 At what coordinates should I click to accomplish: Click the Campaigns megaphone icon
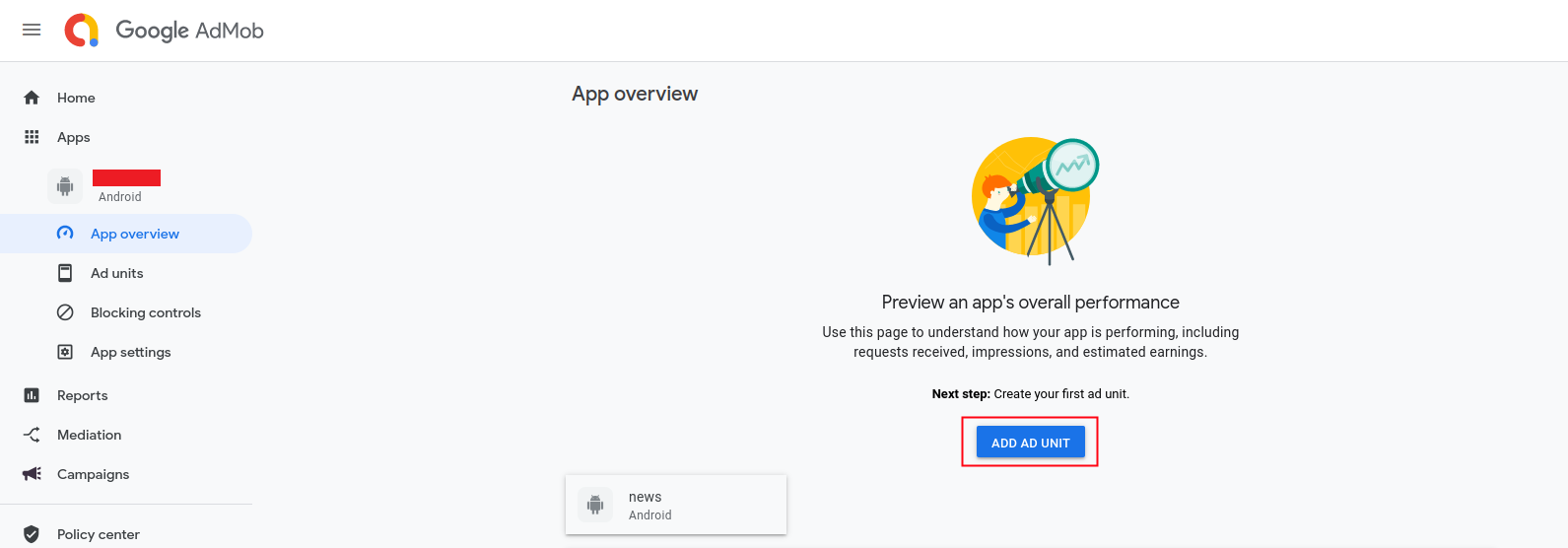(32, 474)
